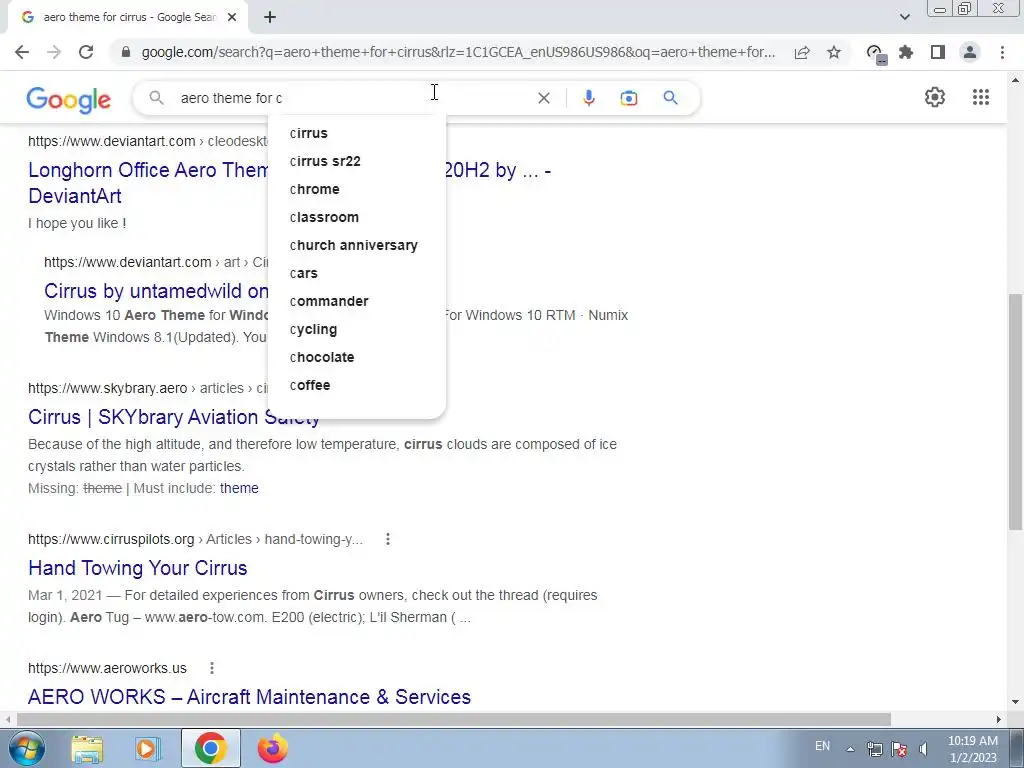Open the taskbar clock and date
Screen dimensions: 1024x768
(972, 749)
